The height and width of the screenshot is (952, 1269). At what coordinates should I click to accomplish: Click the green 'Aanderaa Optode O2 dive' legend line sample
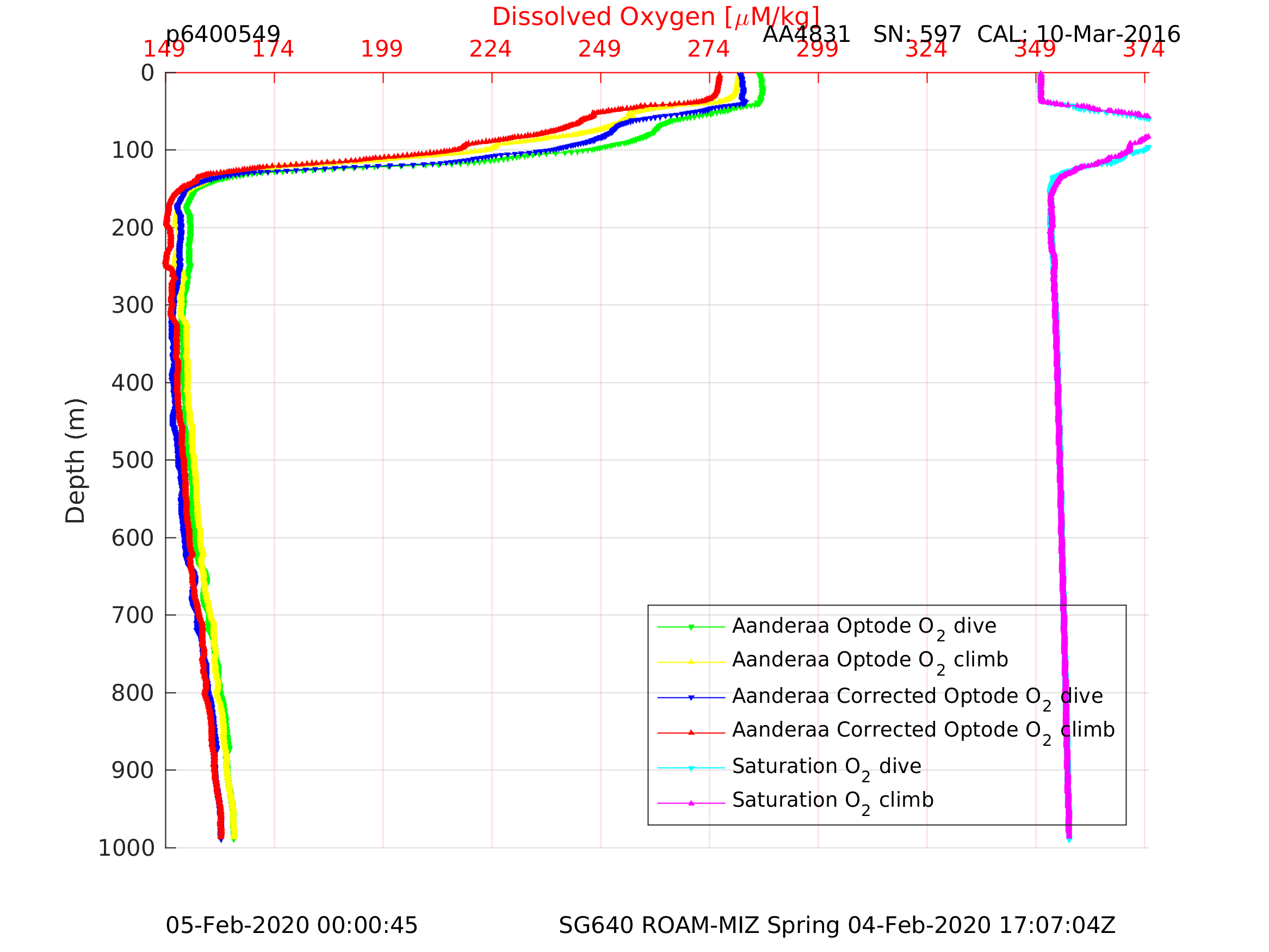click(691, 627)
